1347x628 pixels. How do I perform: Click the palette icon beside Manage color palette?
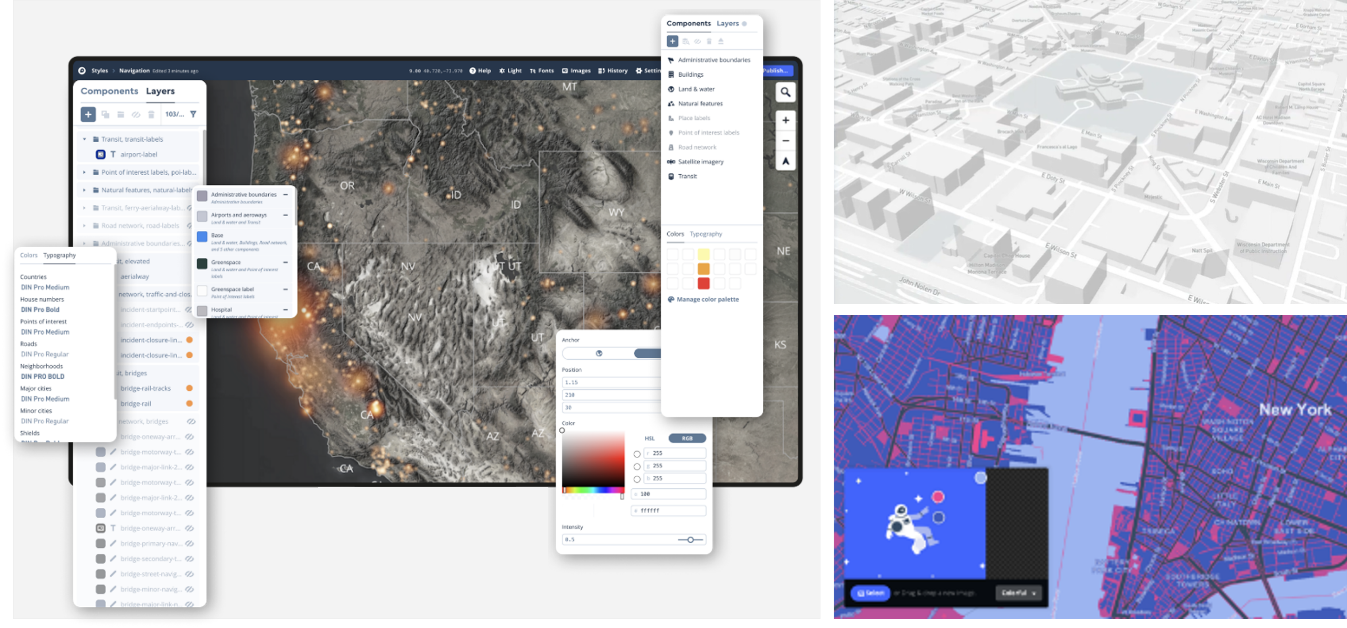coord(671,299)
